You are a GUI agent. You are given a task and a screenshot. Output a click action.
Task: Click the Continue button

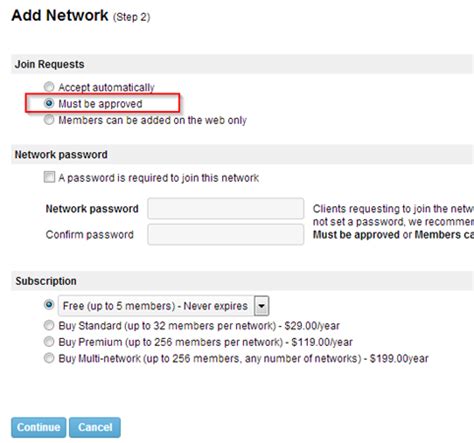(x=39, y=427)
